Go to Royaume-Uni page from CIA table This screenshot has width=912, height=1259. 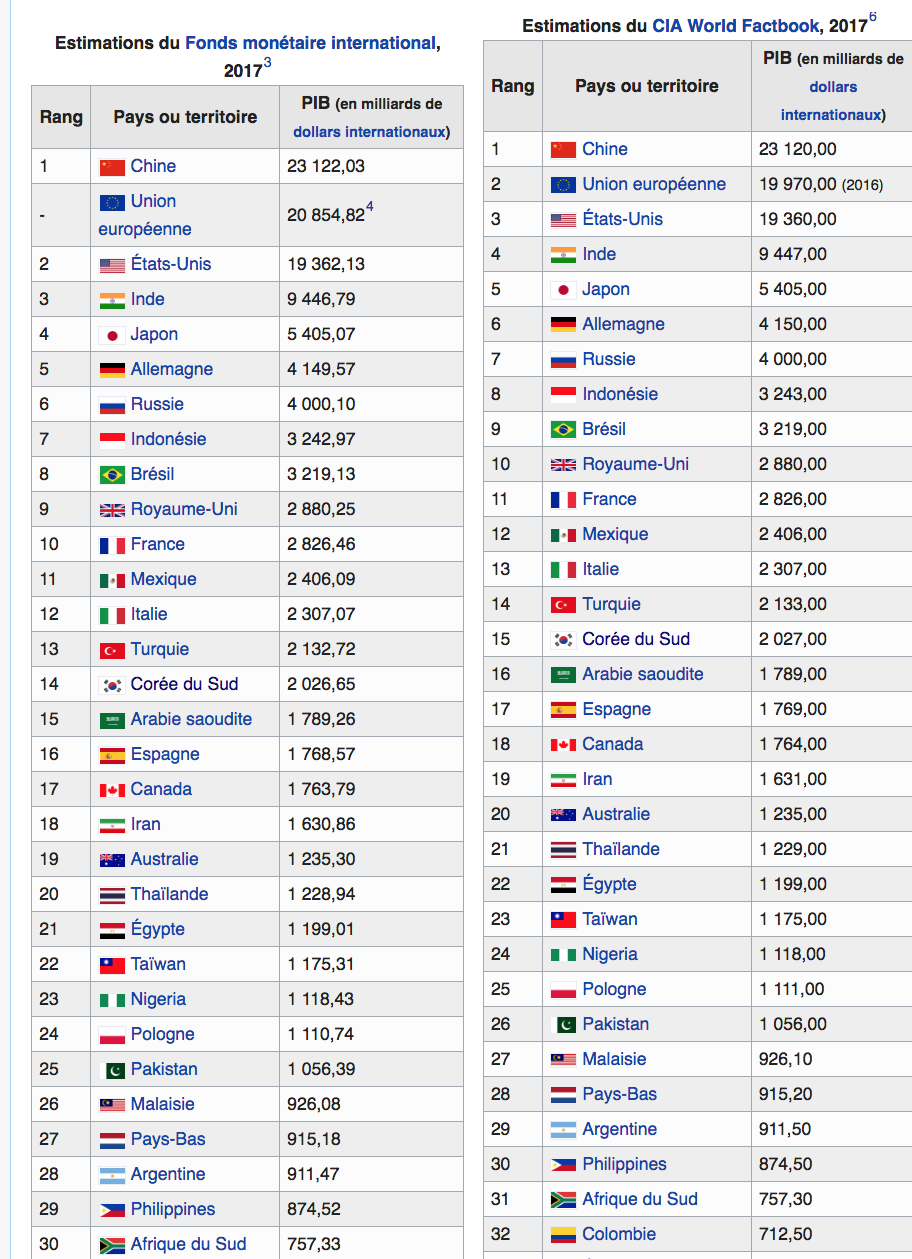635,464
